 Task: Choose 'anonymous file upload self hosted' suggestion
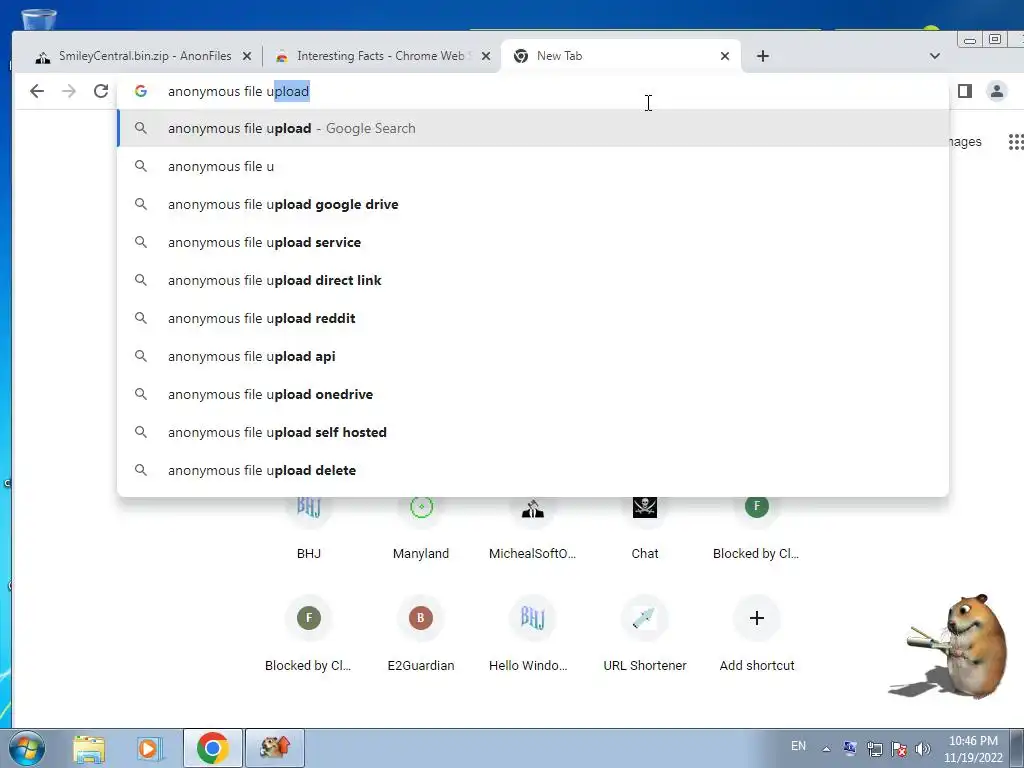[x=532, y=432]
